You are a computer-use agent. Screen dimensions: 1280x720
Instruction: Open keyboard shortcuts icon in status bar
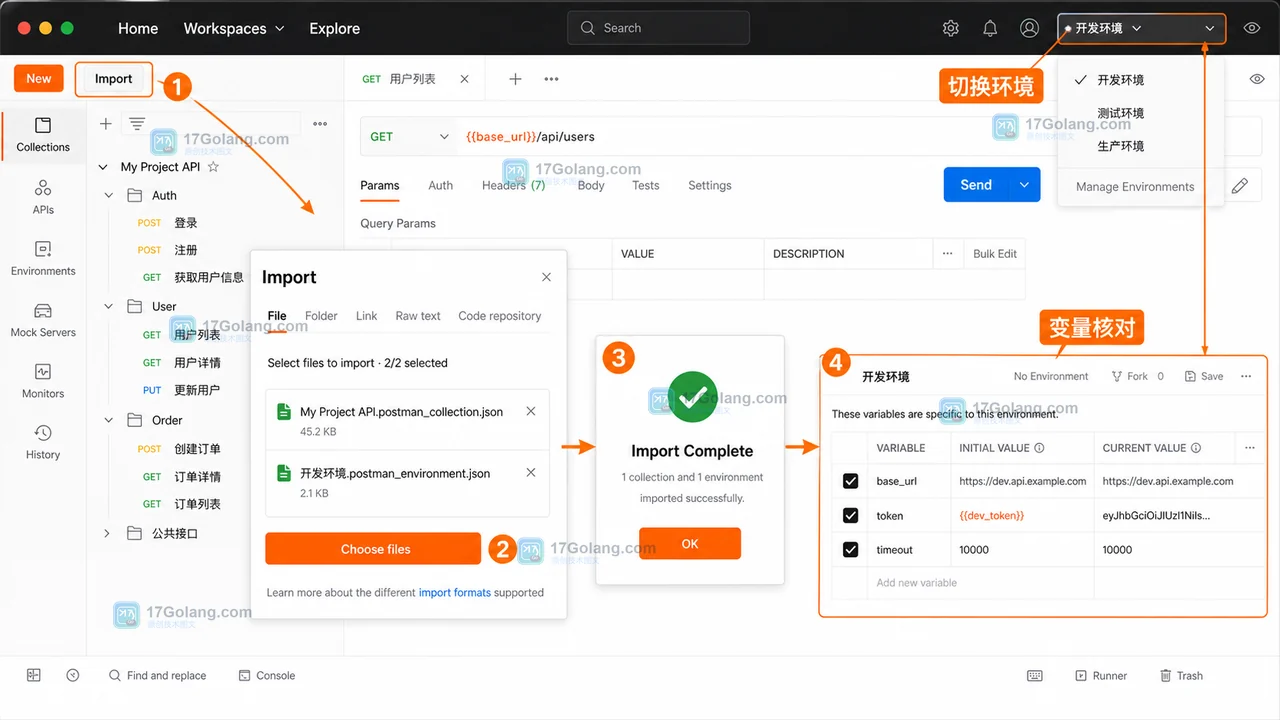[1035, 676]
